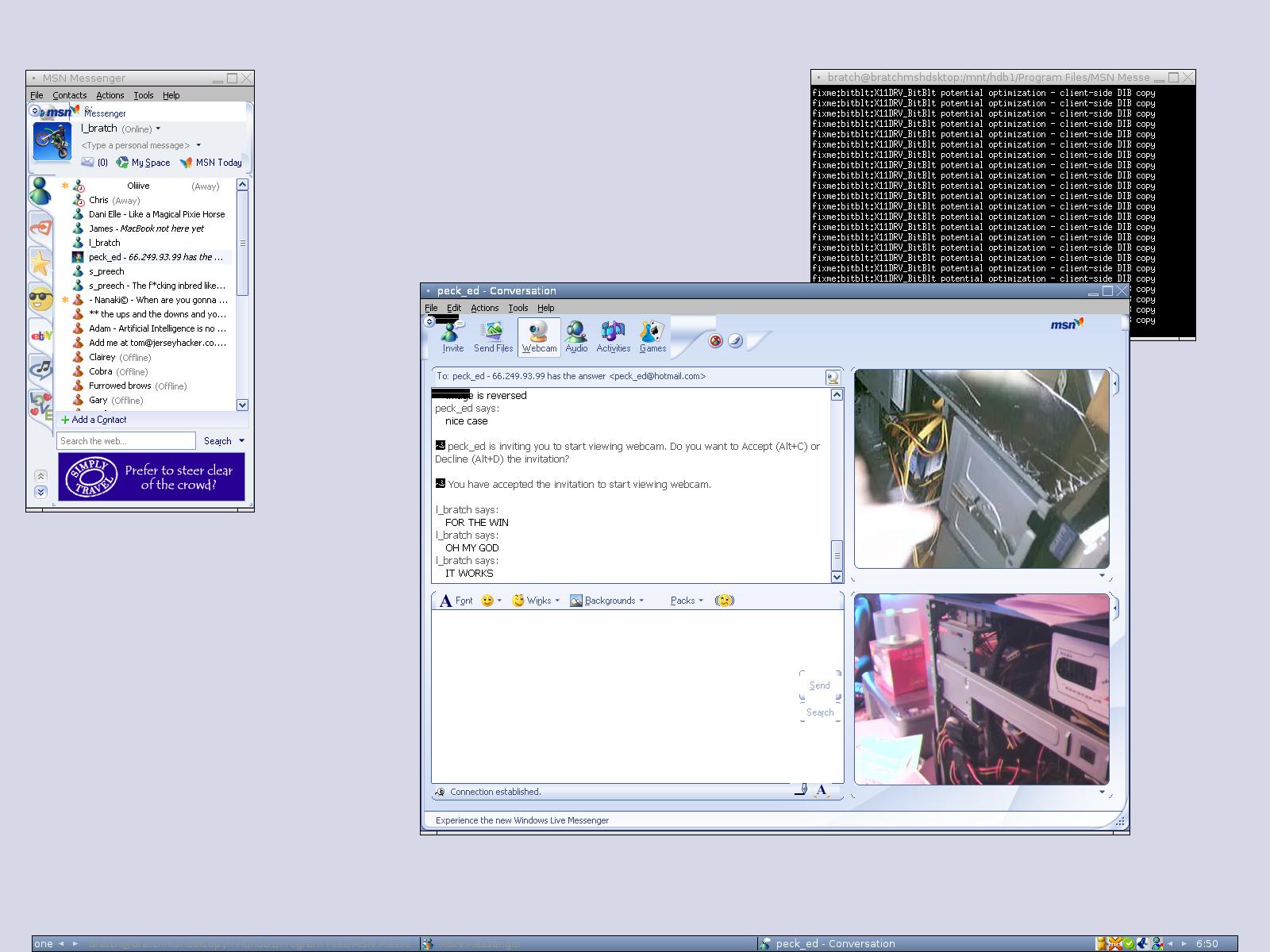Switch to text input A icon
Screen dimensions: 1270x952
[822, 790]
